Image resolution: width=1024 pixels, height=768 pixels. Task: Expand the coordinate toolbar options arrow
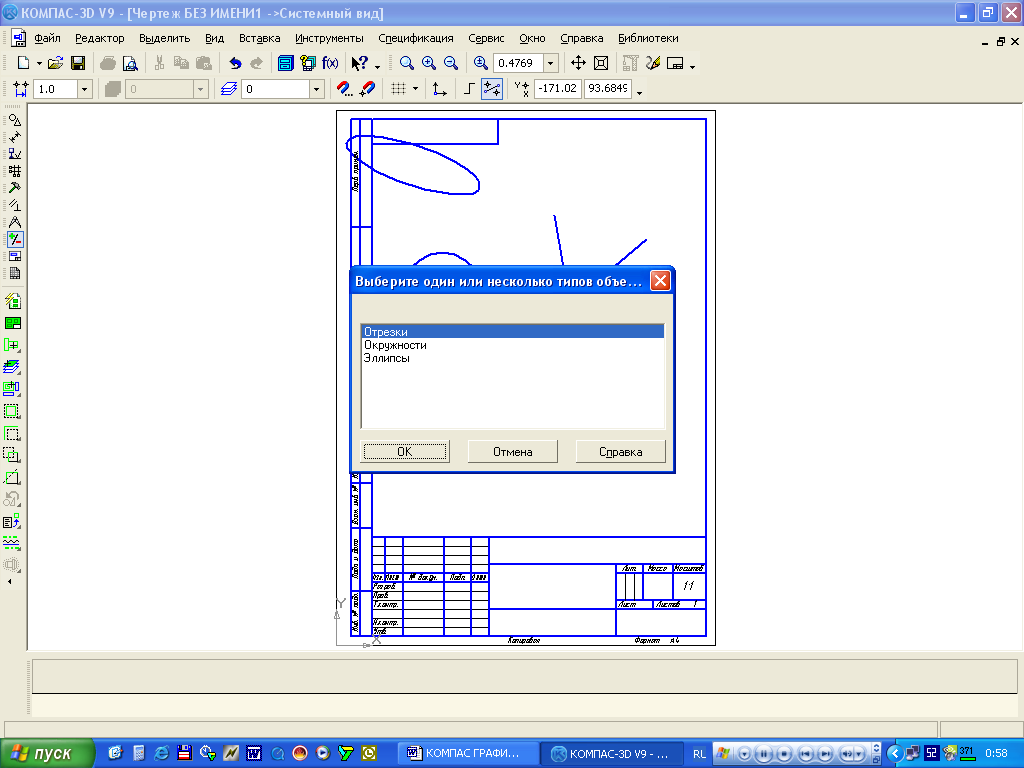pyautogui.click(x=639, y=92)
